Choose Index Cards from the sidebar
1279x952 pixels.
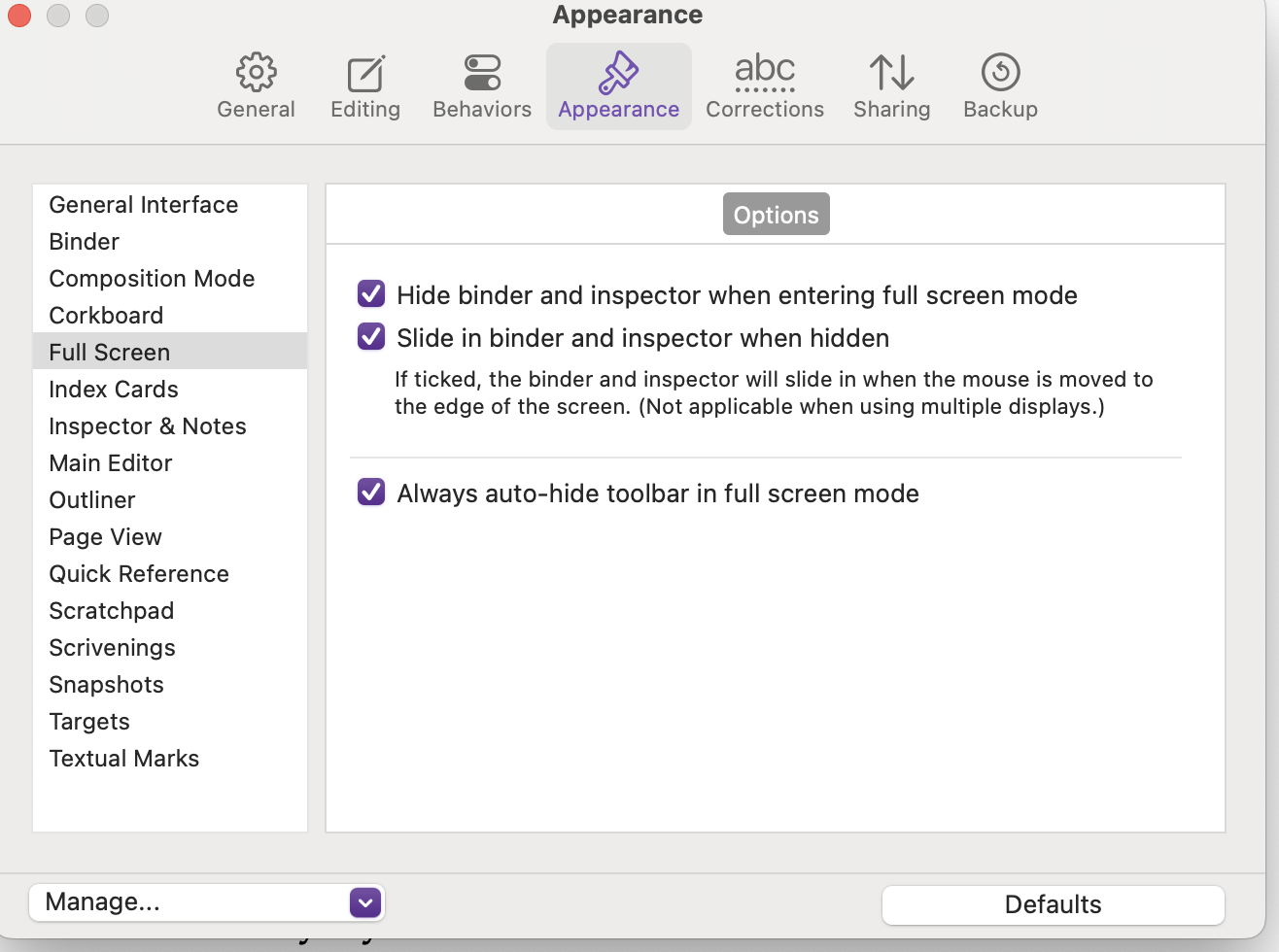click(114, 390)
